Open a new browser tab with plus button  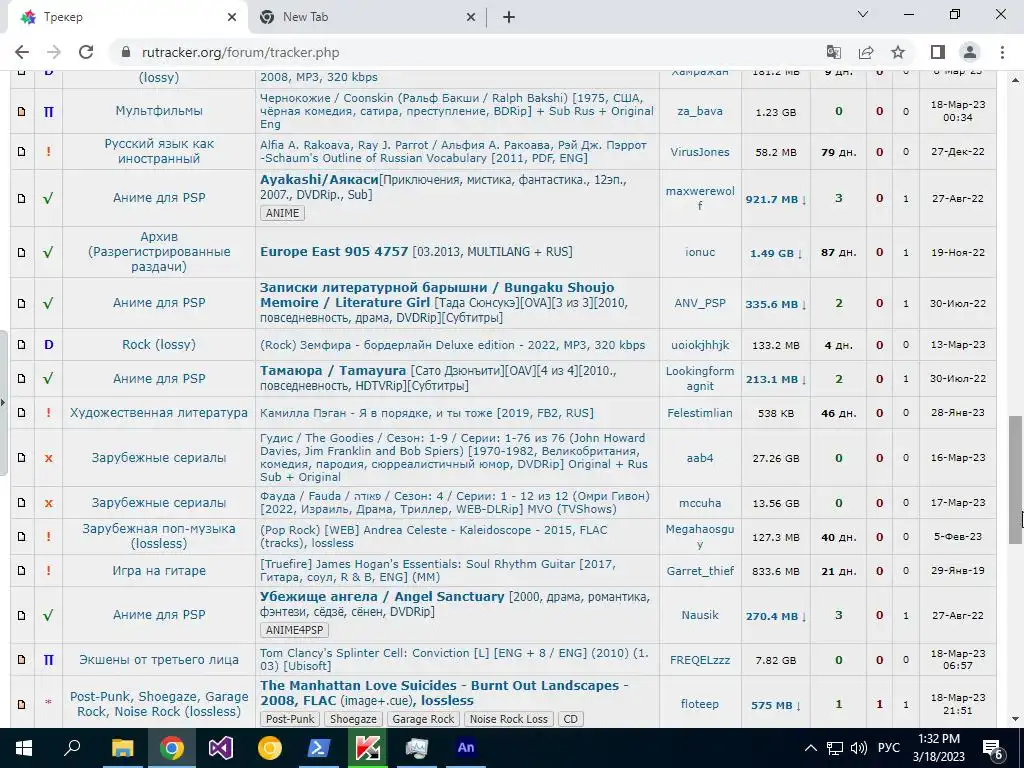click(509, 17)
